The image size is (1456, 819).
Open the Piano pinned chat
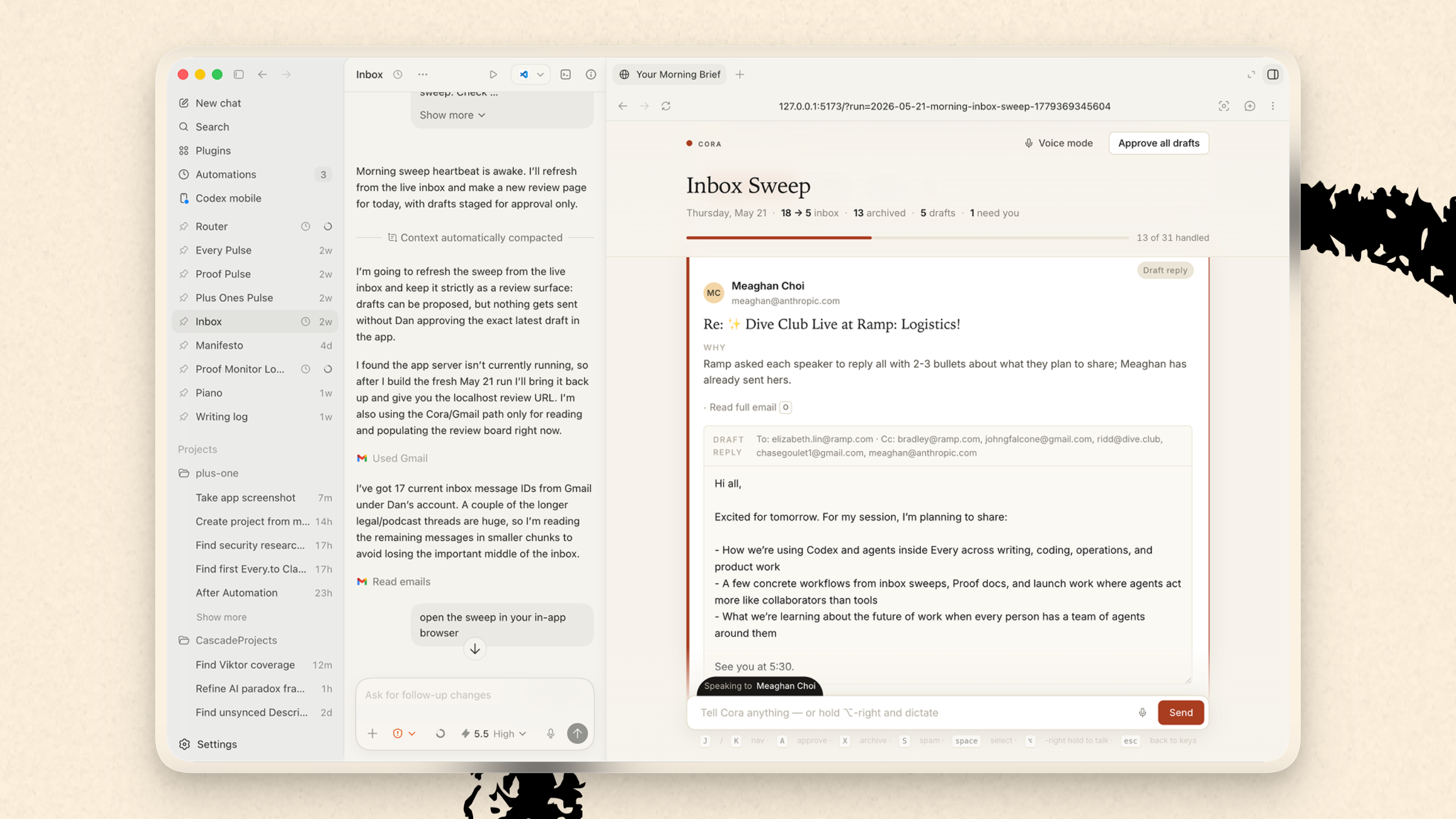[x=255, y=393]
